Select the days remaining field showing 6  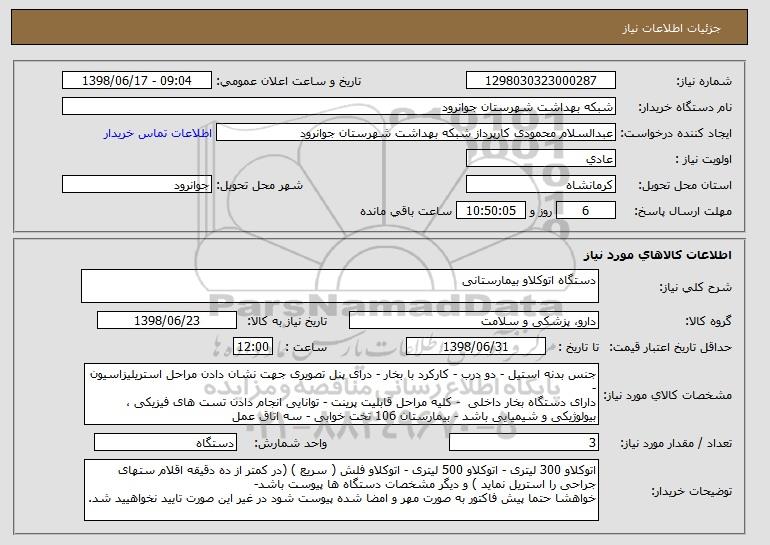pos(585,211)
